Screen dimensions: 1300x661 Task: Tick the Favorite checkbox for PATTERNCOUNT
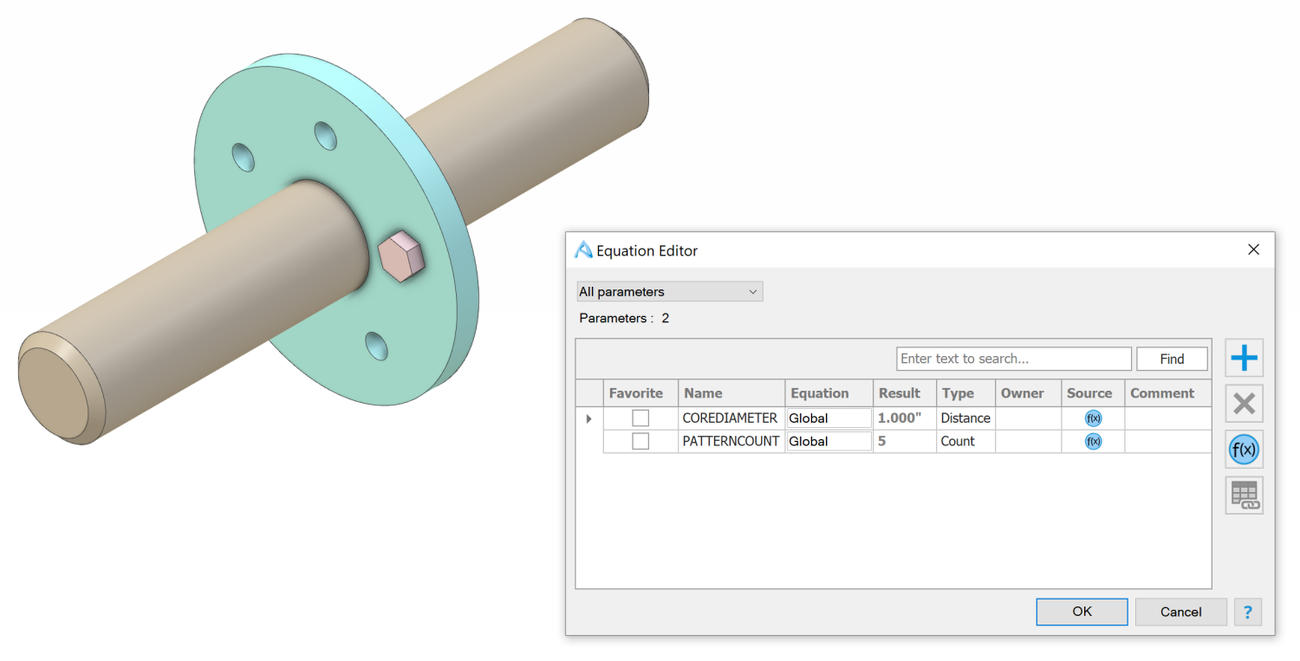pyautogui.click(x=640, y=441)
